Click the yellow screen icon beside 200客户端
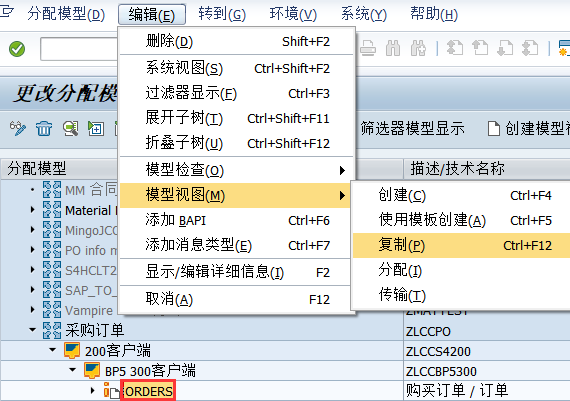This screenshot has width=570, height=401. click(x=72, y=350)
